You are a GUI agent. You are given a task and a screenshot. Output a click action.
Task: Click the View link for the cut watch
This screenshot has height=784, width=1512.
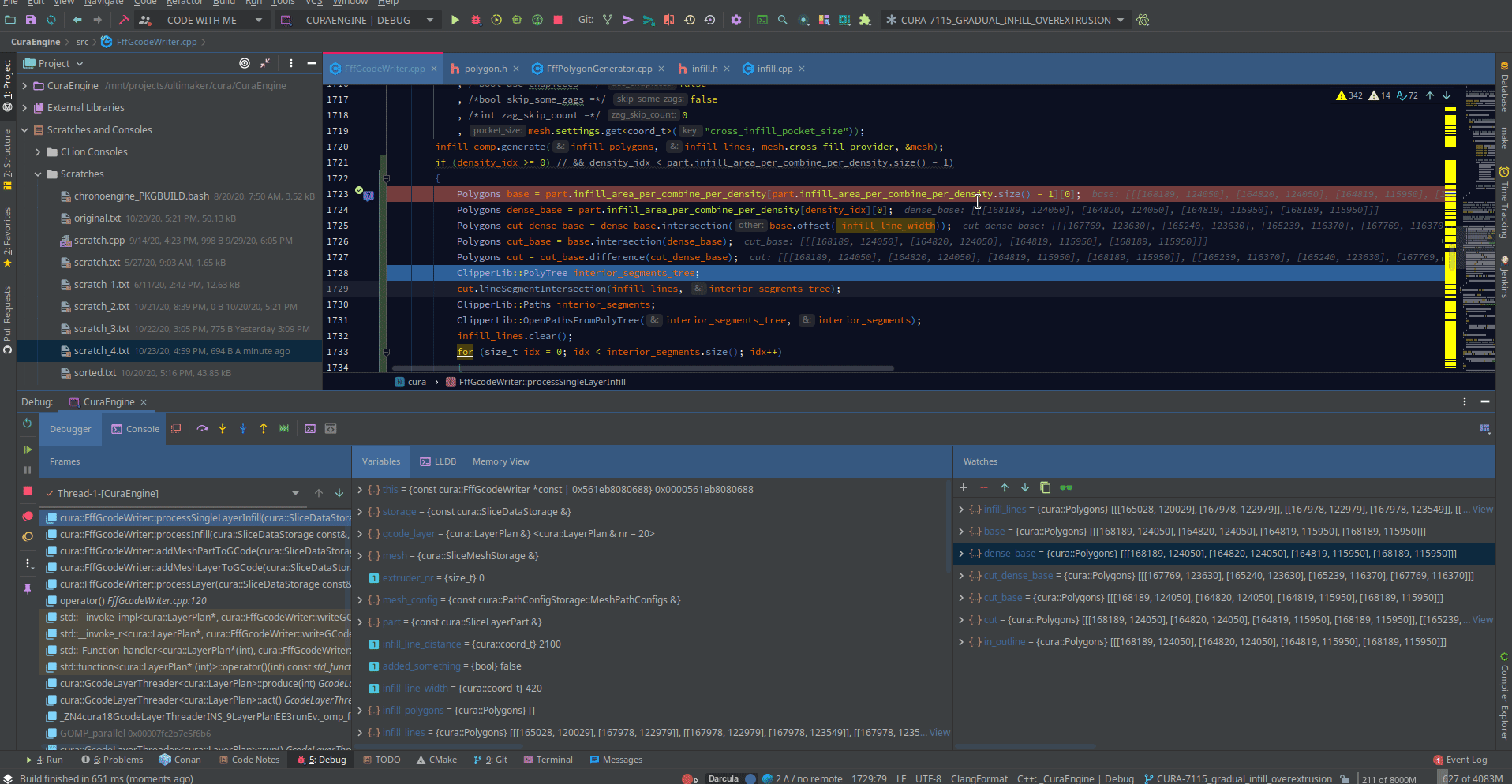point(1482,620)
